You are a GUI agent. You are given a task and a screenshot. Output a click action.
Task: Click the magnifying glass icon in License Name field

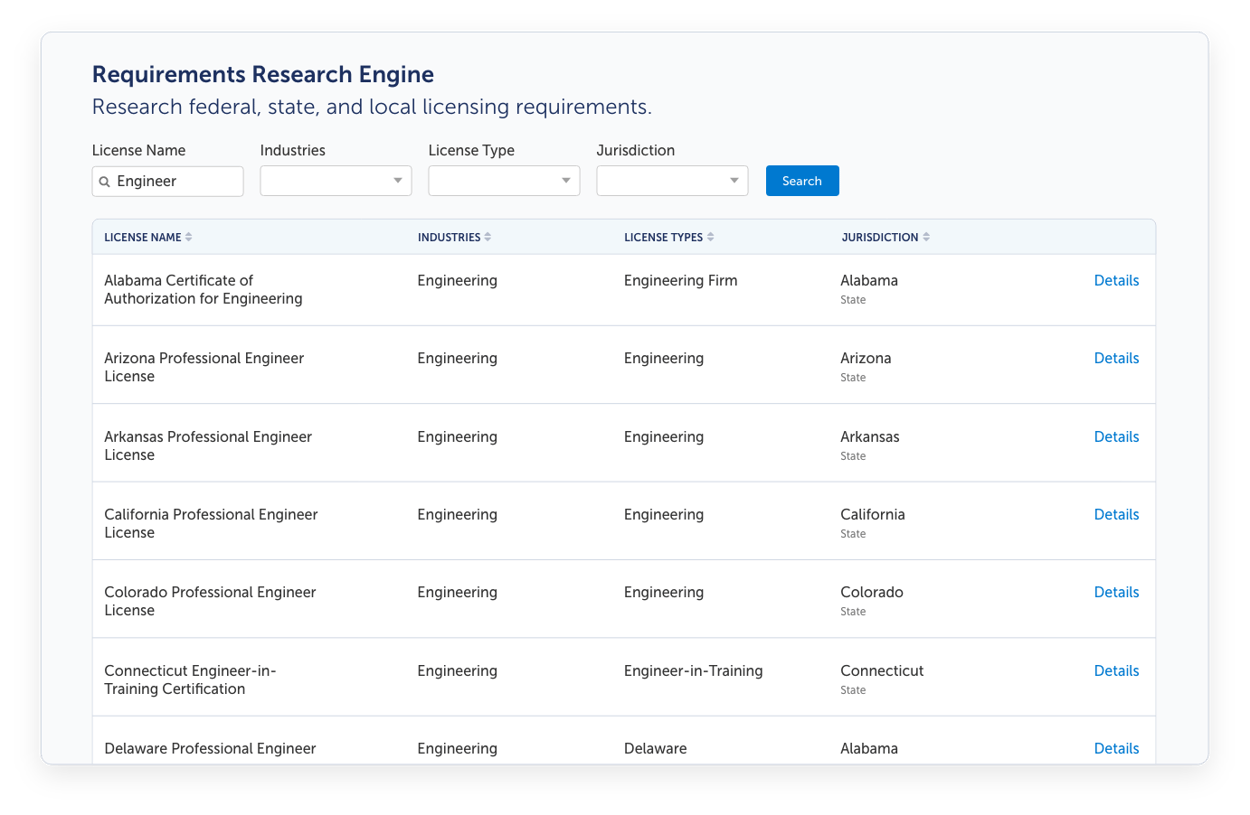pyautogui.click(x=106, y=181)
